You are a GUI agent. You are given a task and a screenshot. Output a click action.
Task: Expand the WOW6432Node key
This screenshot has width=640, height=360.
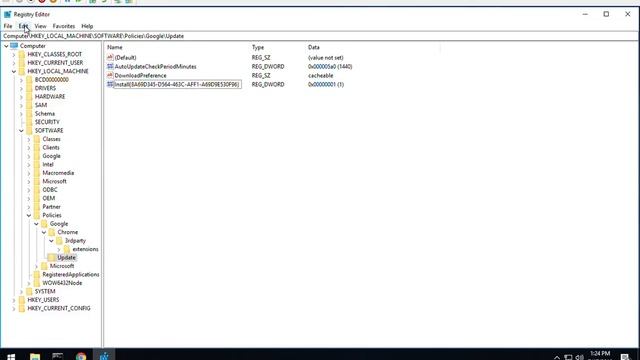(x=29, y=283)
